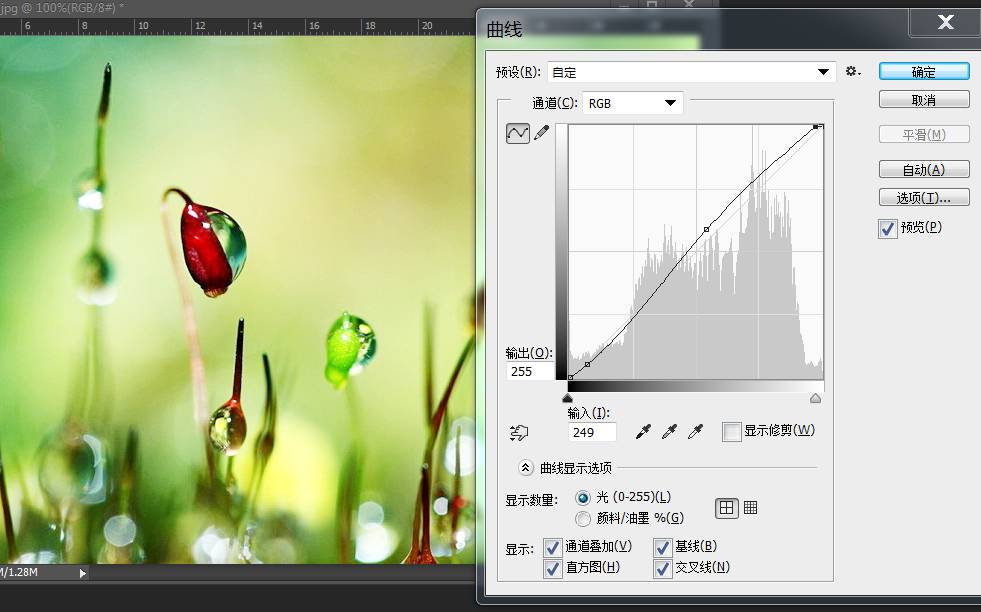The image size is (981, 612).
Task: Switch to detailed 10% grid icon
Action: (750, 508)
